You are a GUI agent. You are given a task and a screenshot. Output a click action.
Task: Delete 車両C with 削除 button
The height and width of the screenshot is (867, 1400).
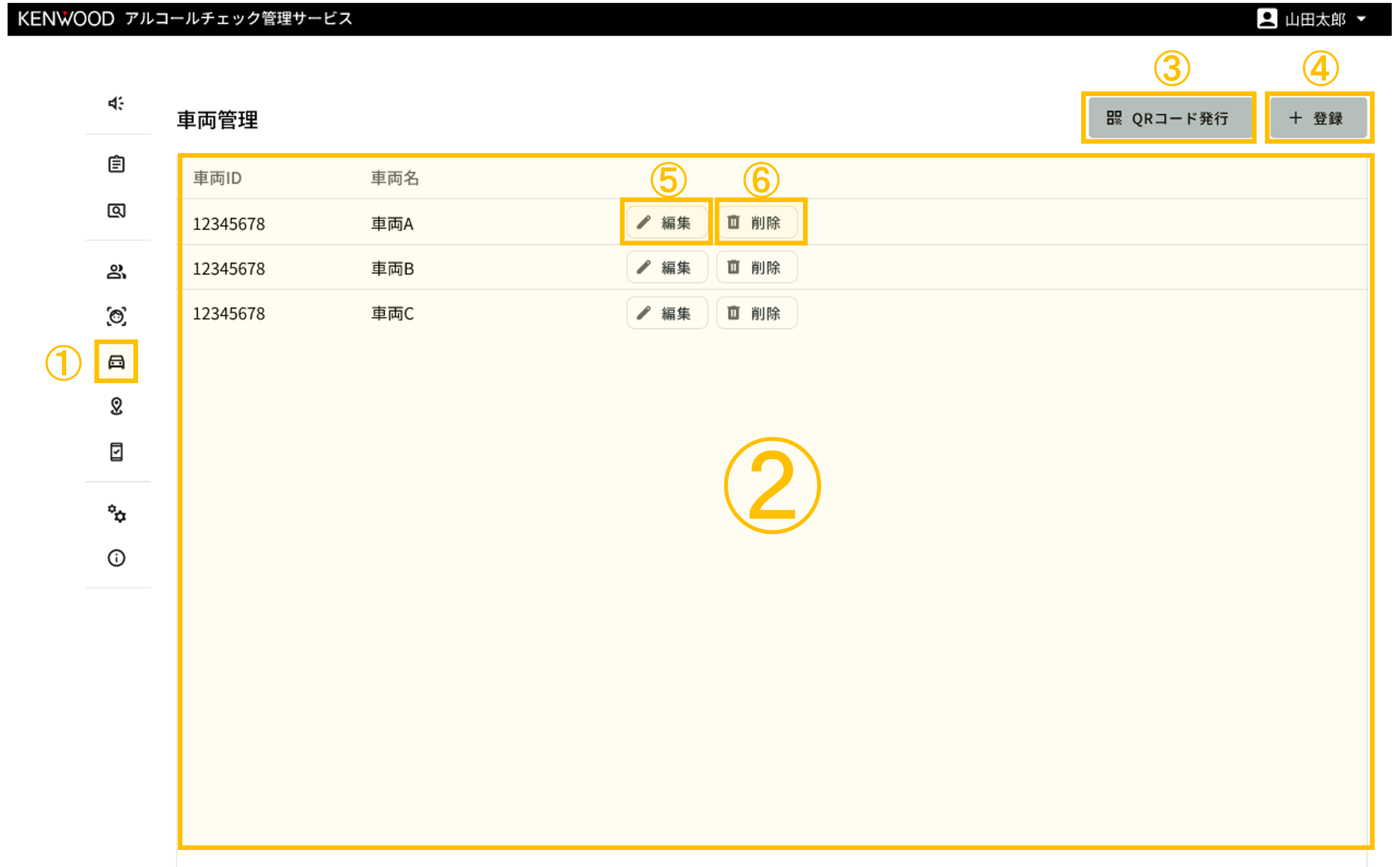pos(756,313)
